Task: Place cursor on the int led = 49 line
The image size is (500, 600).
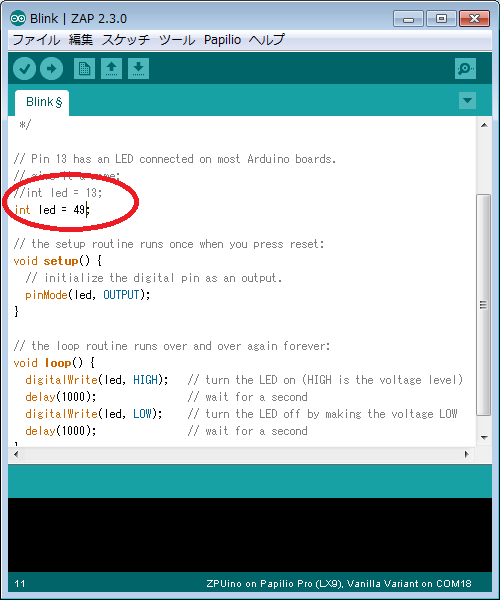Action: pos(52,210)
